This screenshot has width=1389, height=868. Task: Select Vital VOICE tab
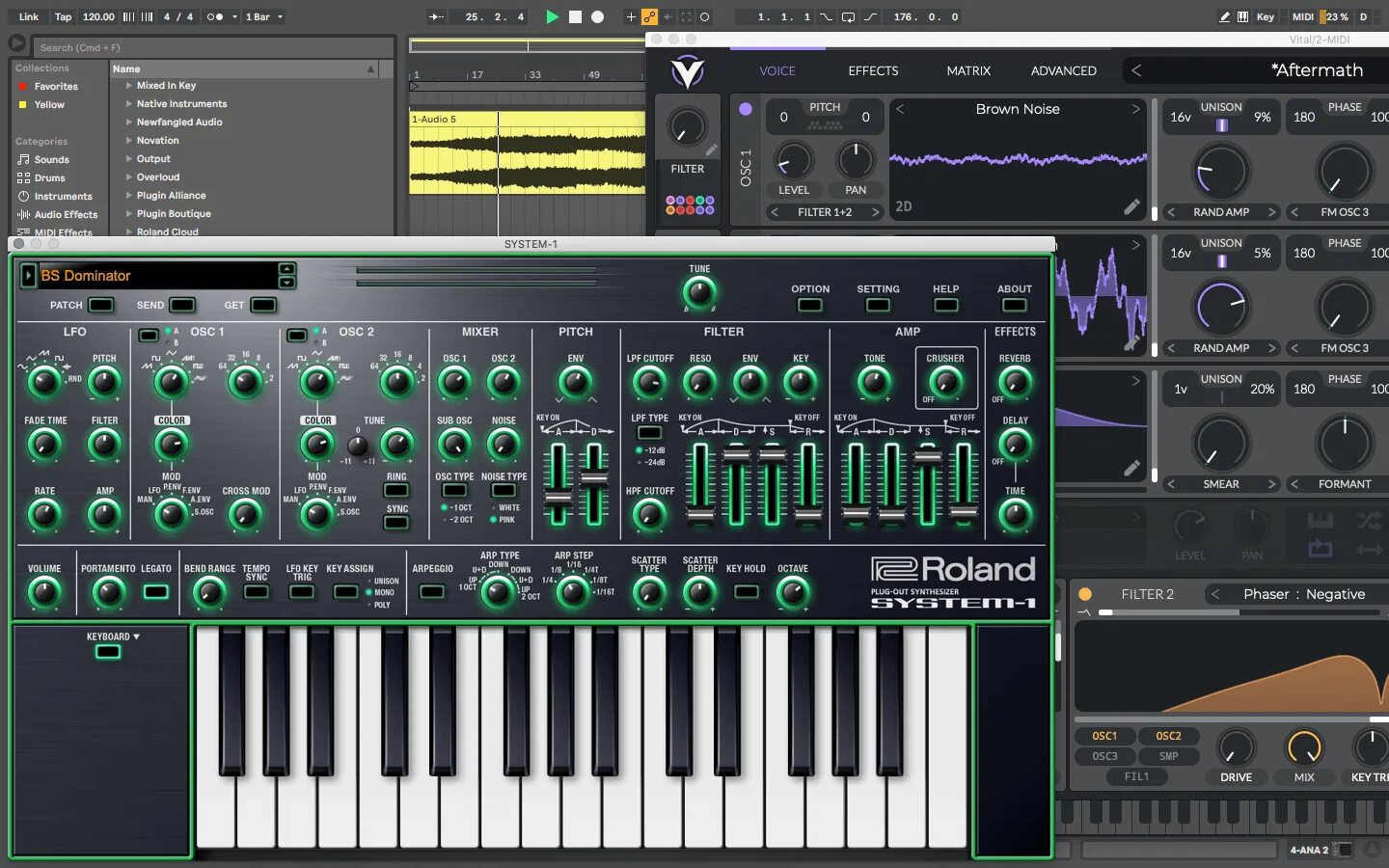click(777, 70)
